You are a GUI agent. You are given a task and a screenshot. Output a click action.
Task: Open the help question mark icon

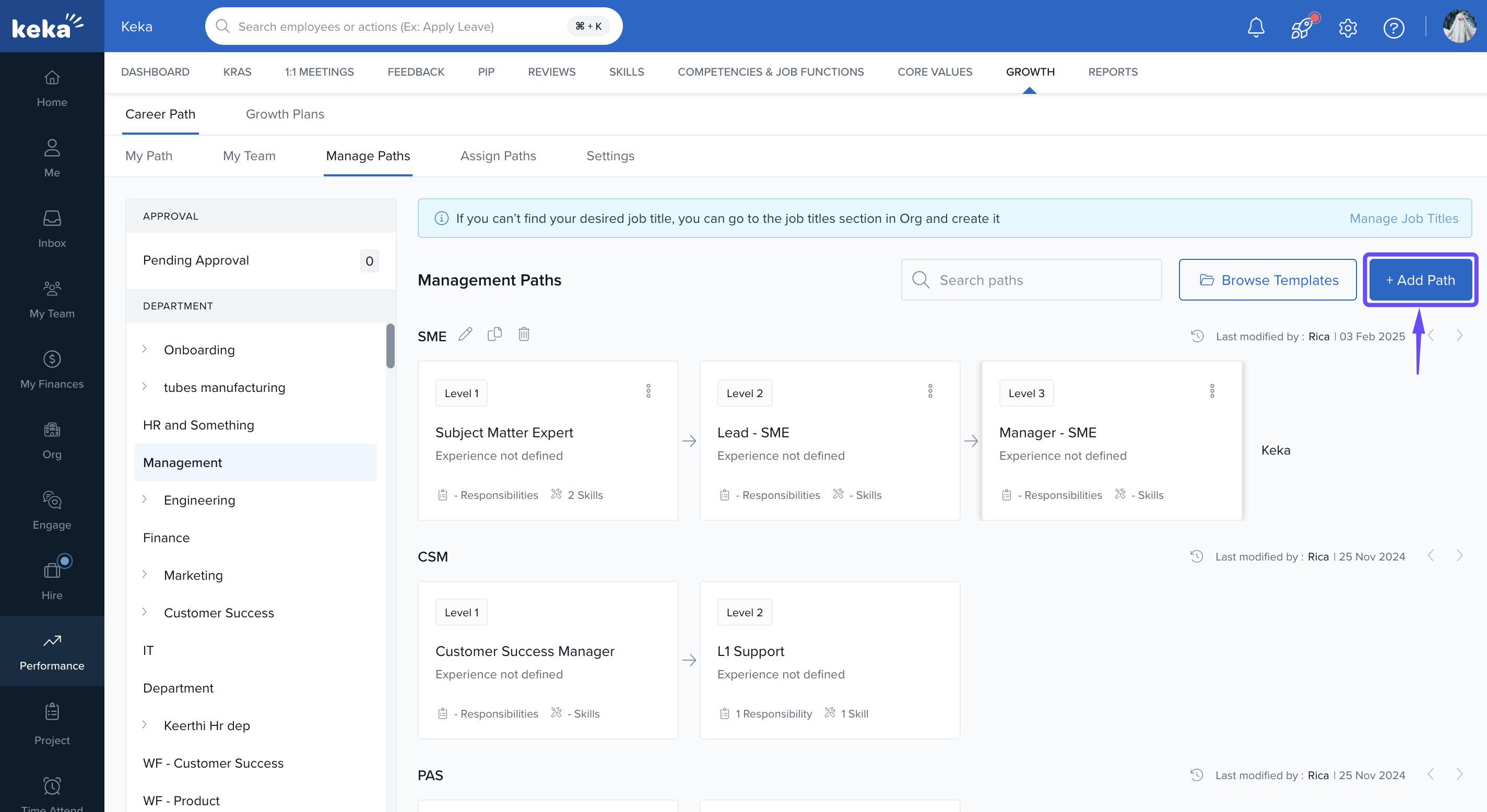click(1394, 27)
